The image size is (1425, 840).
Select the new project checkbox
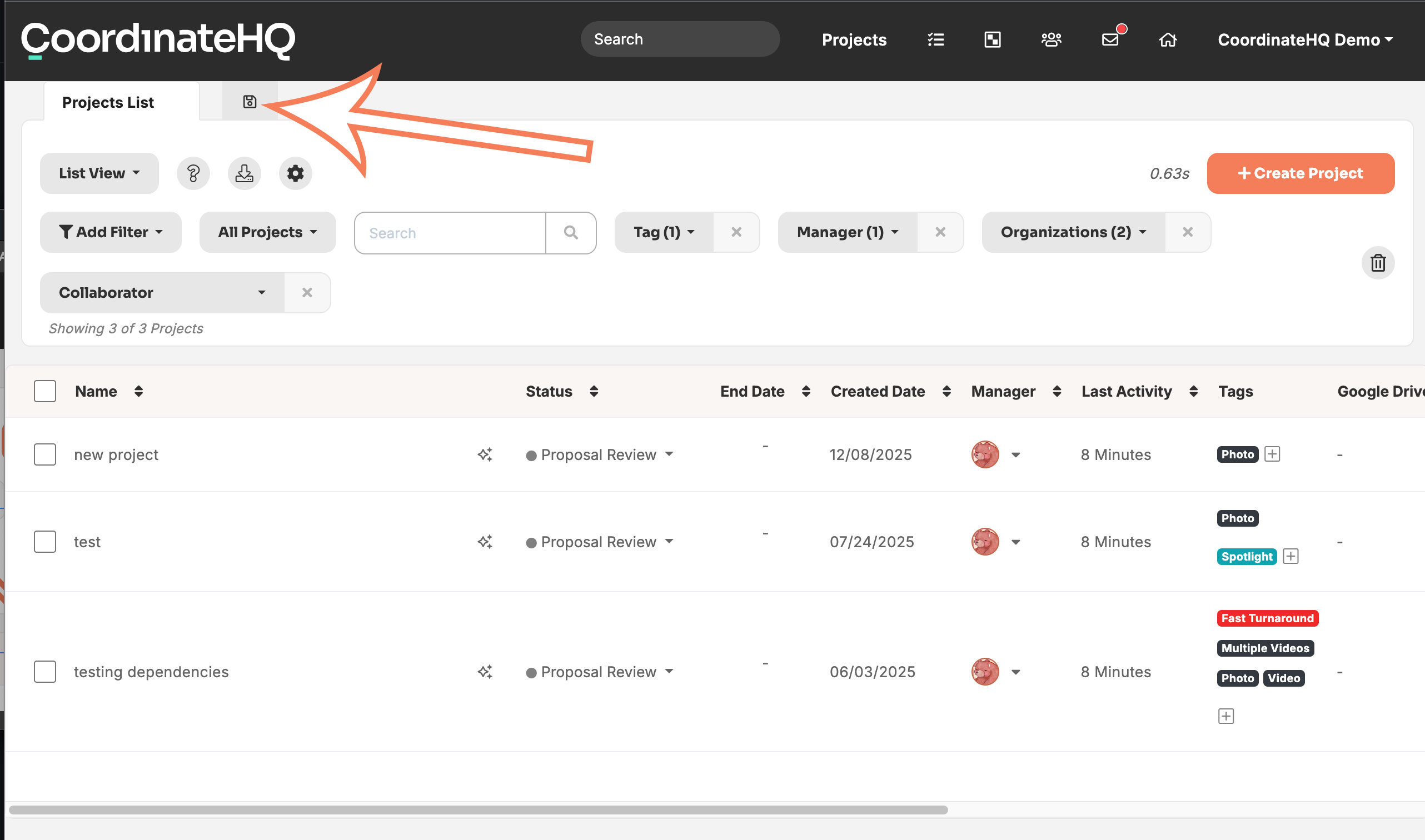pos(44,454)
